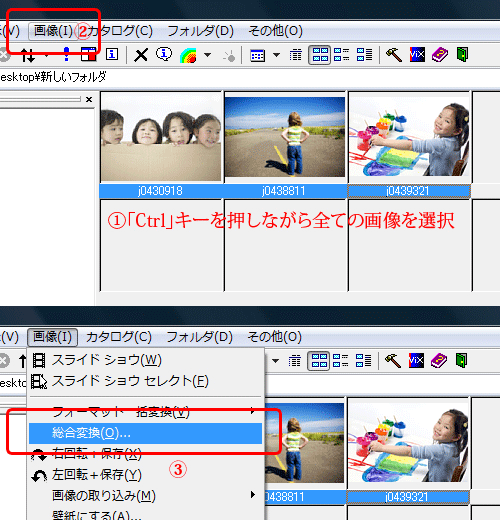Expand the フォーマット一括変換(V) submenu
The height and width of the screenshot is (520, 500).
(145, 413)
